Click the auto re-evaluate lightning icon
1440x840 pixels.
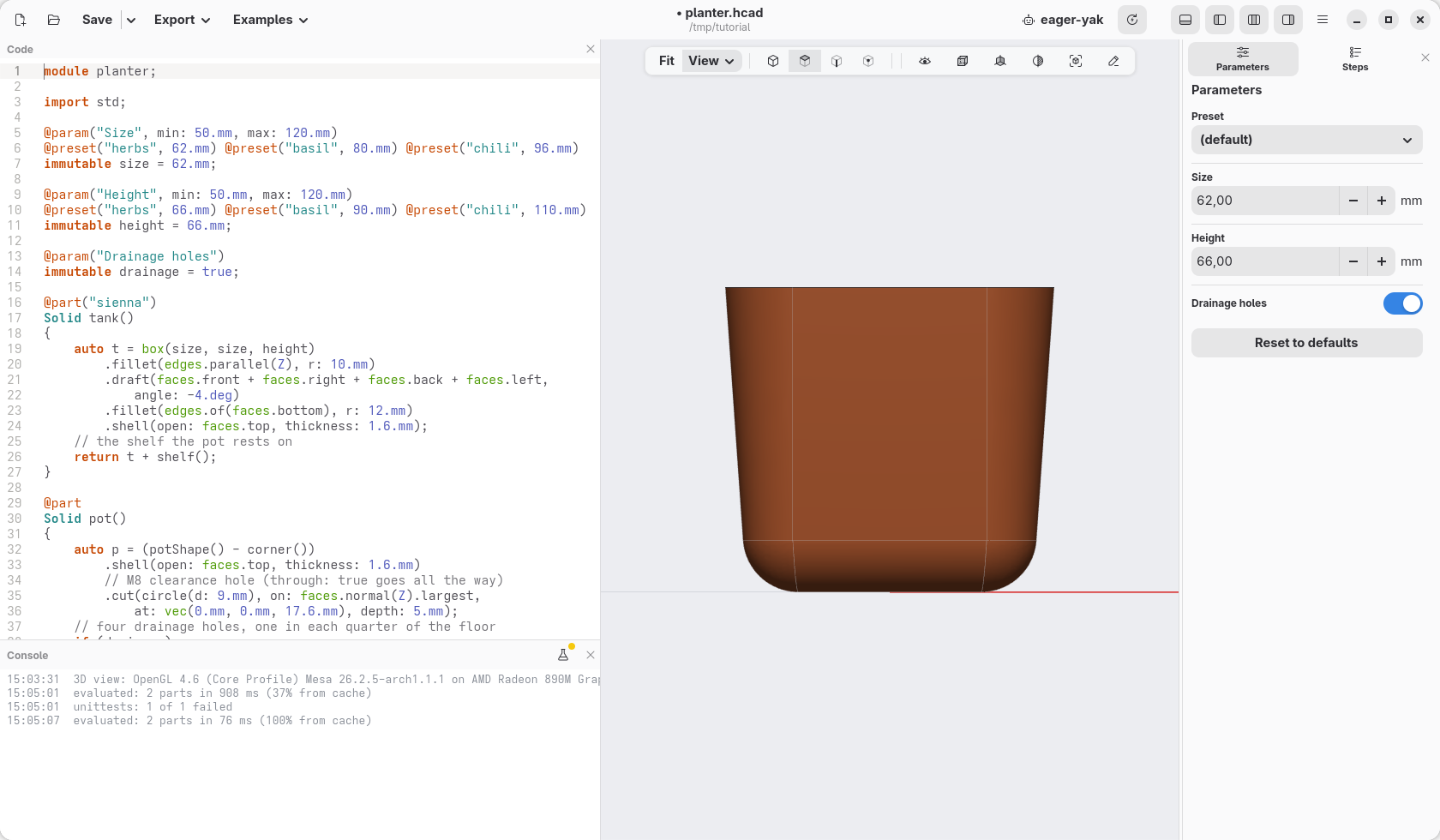[x=1132, y=20]
